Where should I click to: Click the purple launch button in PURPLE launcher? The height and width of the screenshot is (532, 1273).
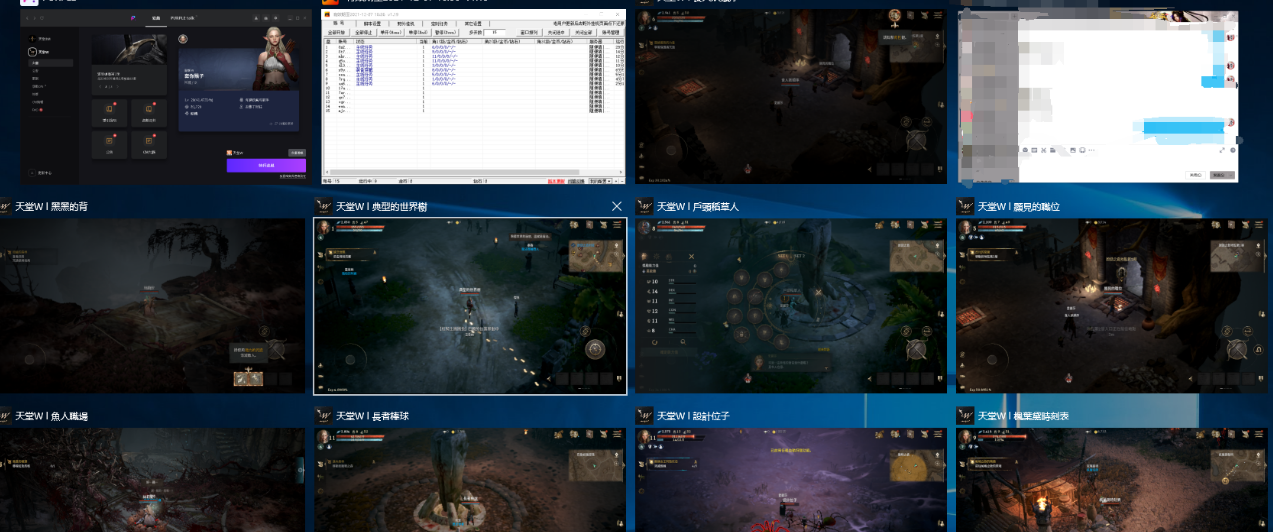click(265, 166)
